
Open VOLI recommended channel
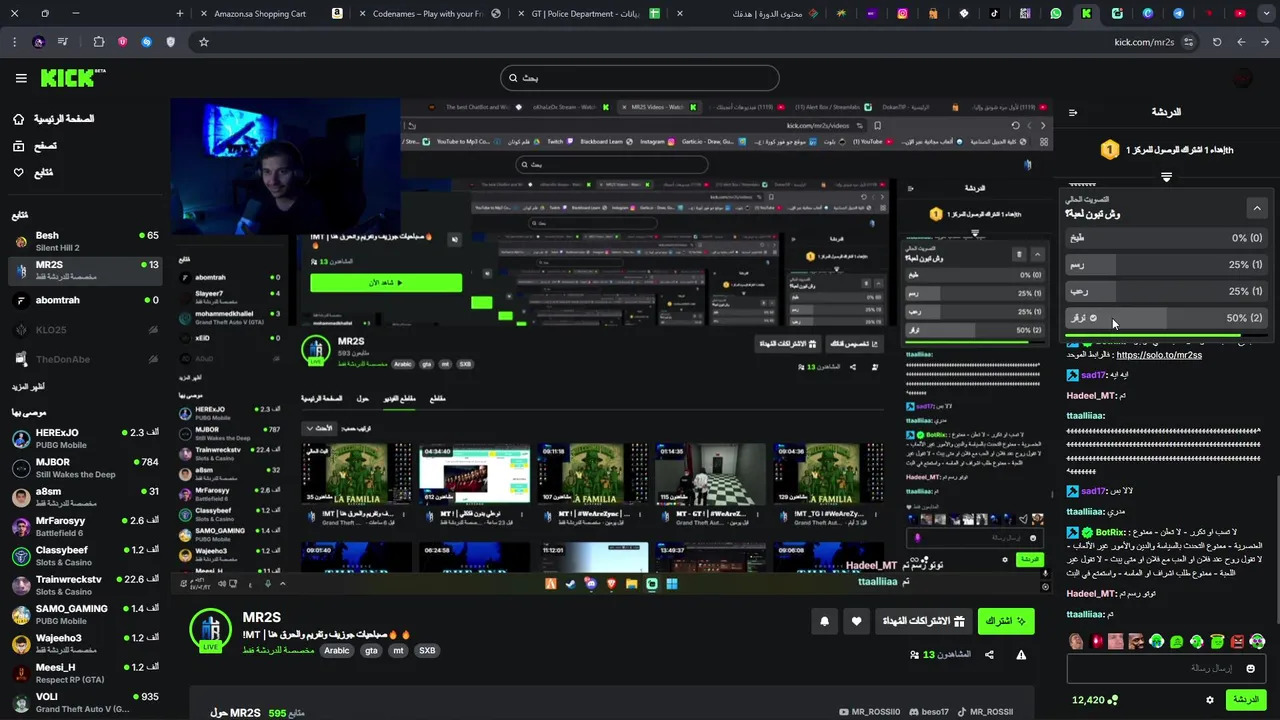pos(85,702)
